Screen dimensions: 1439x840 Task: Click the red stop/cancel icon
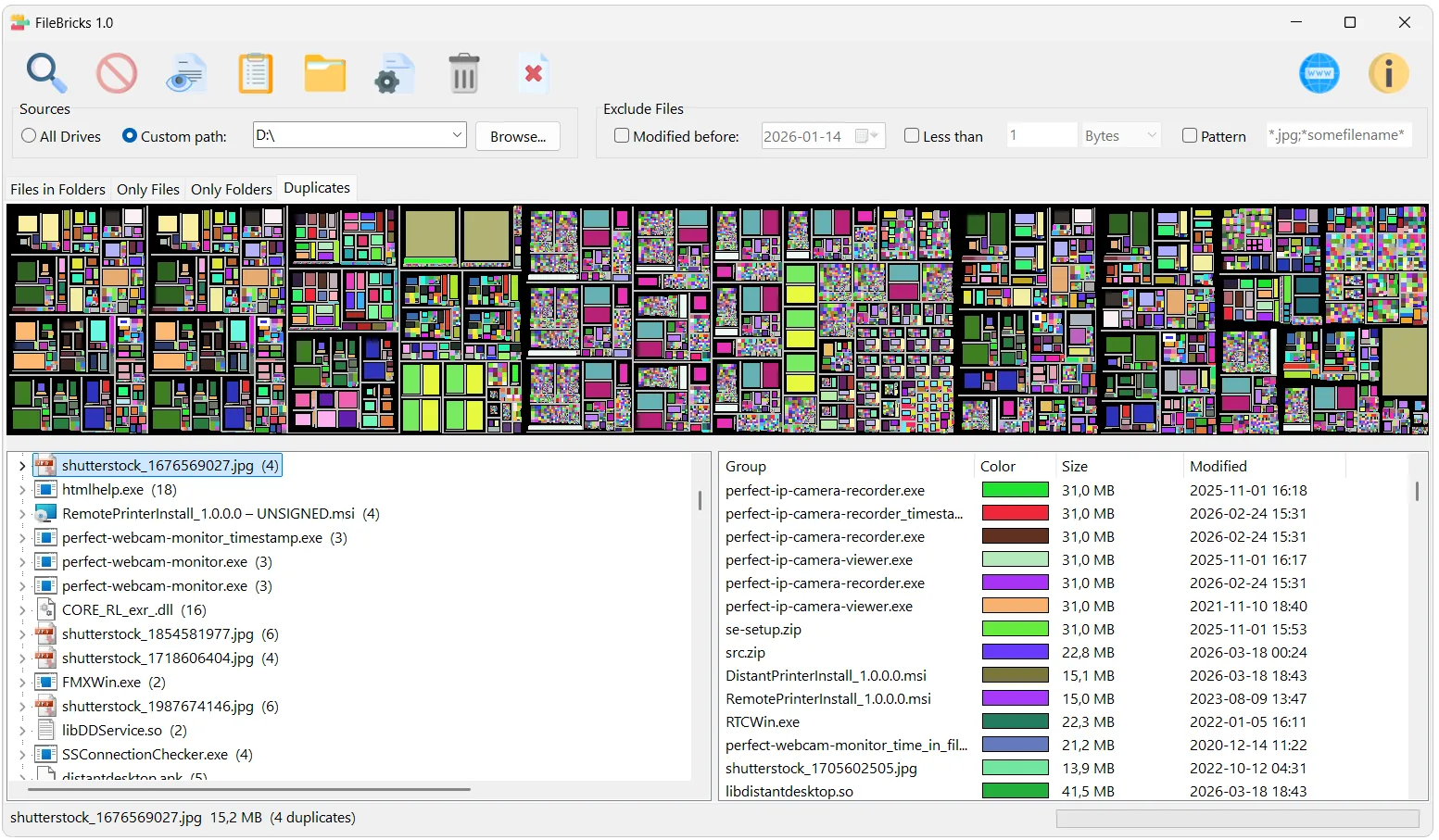(x=117, y=73)
